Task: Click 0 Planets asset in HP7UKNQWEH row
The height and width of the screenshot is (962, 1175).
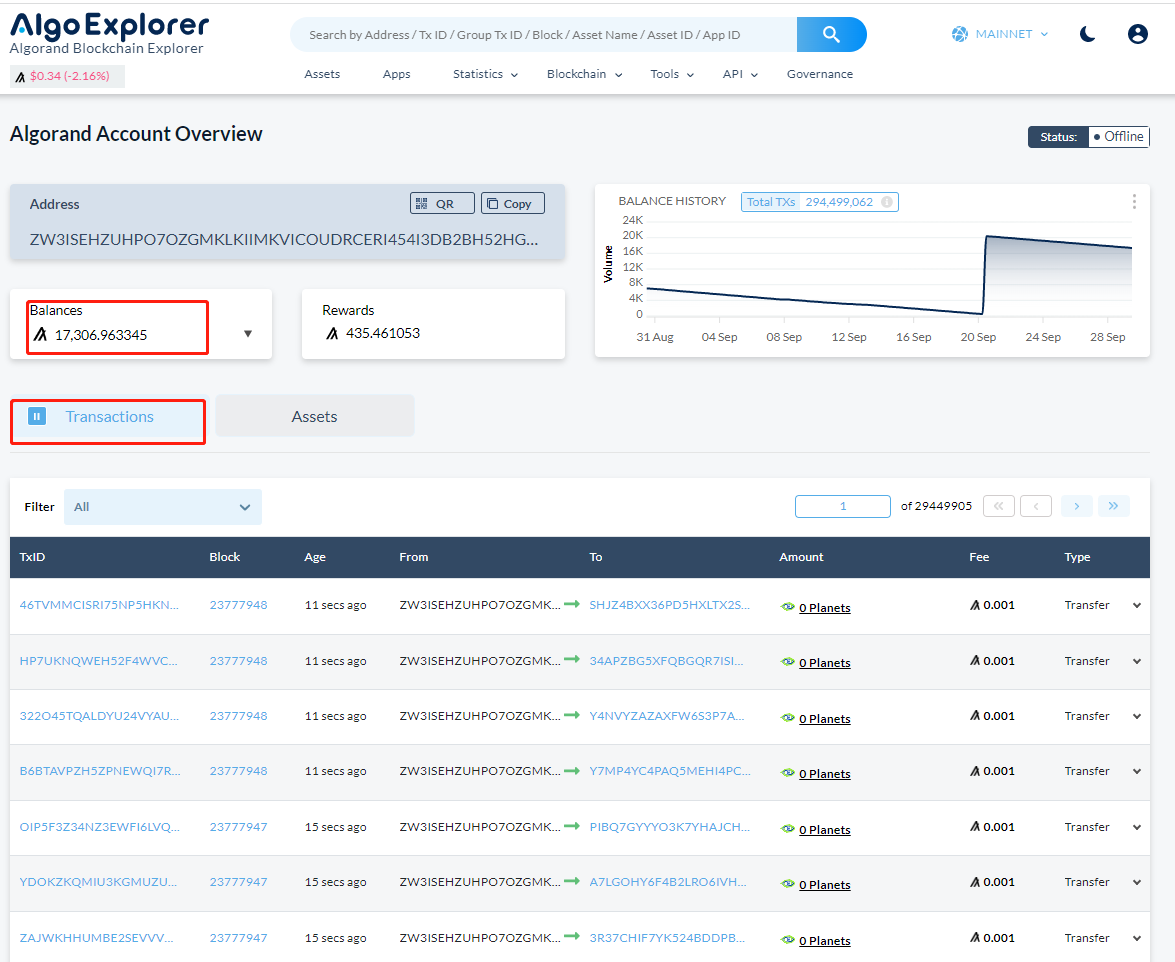Action: pos(824,663)
